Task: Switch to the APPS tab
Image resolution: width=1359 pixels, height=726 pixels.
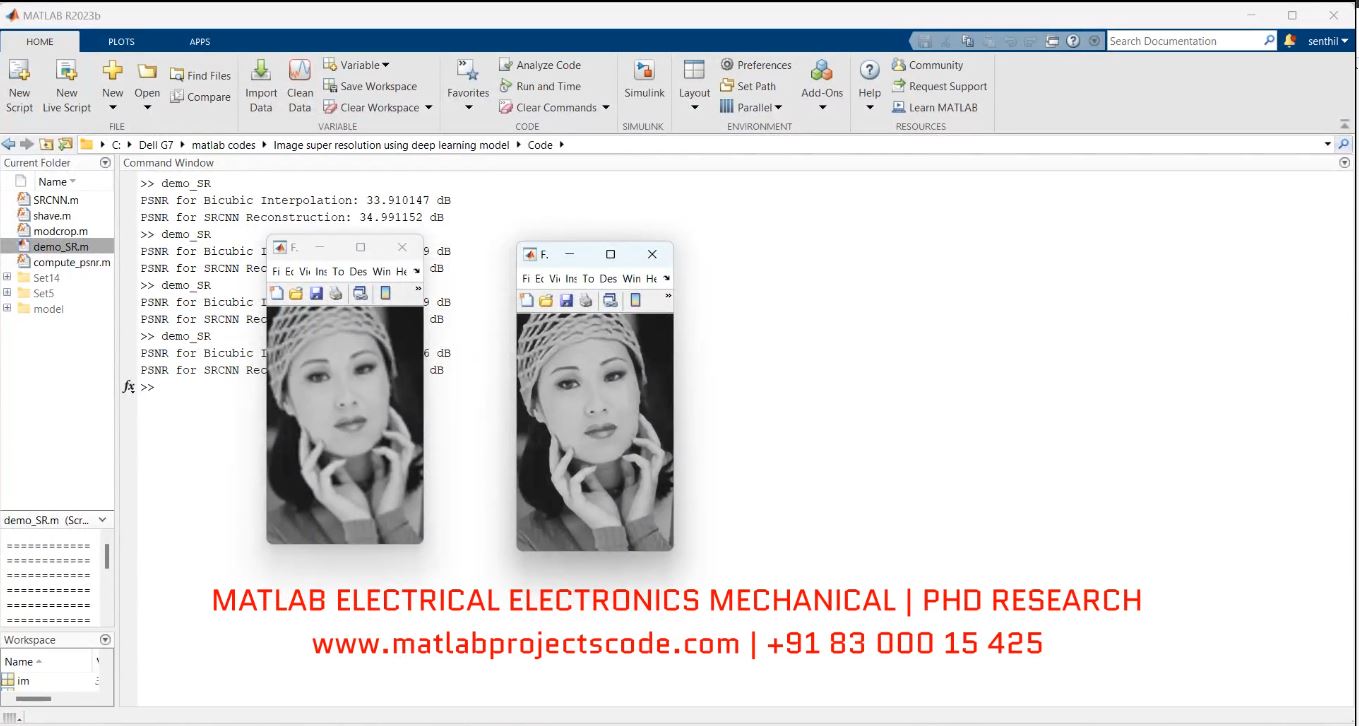Action: tap(200, 41)
